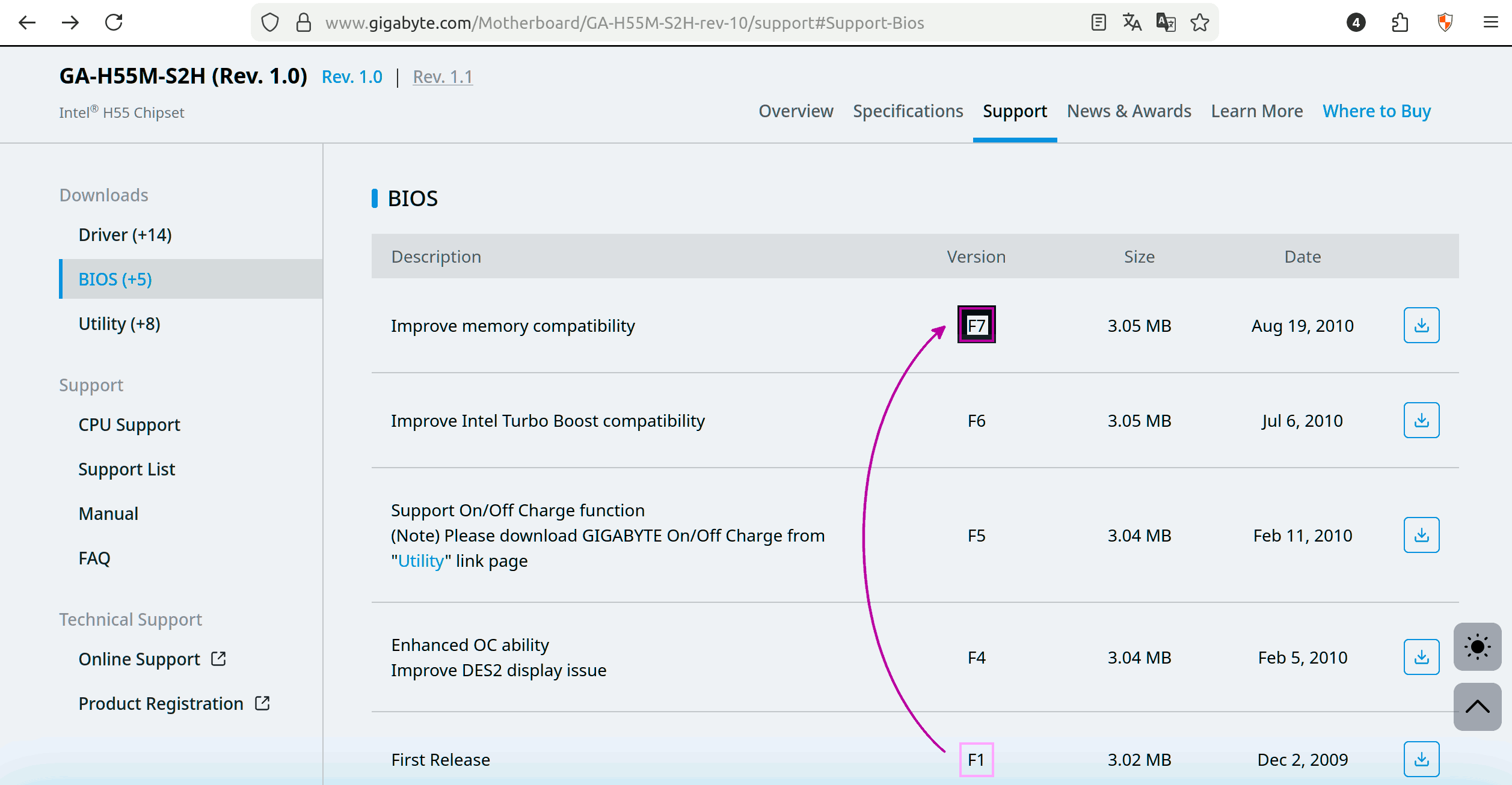View site security lock information
The width and height of the screenshot is (1512, 785).
click(x=304, y=23)
